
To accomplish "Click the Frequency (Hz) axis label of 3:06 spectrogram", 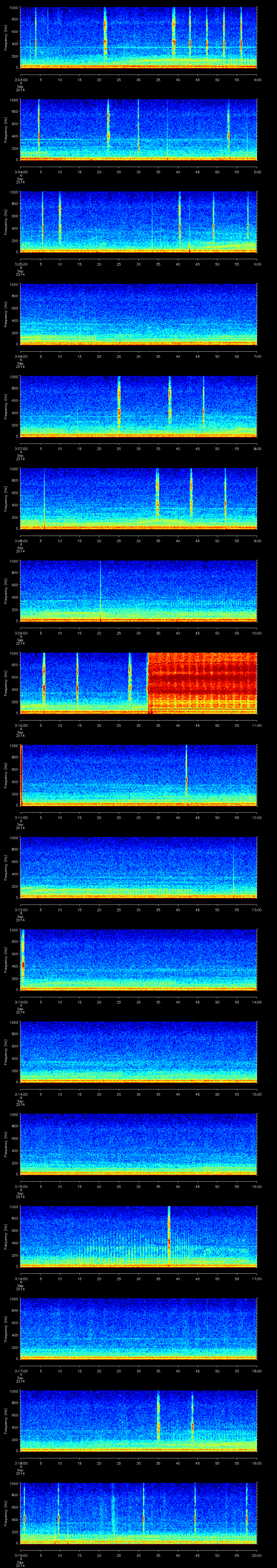I will tap(6, 313).
